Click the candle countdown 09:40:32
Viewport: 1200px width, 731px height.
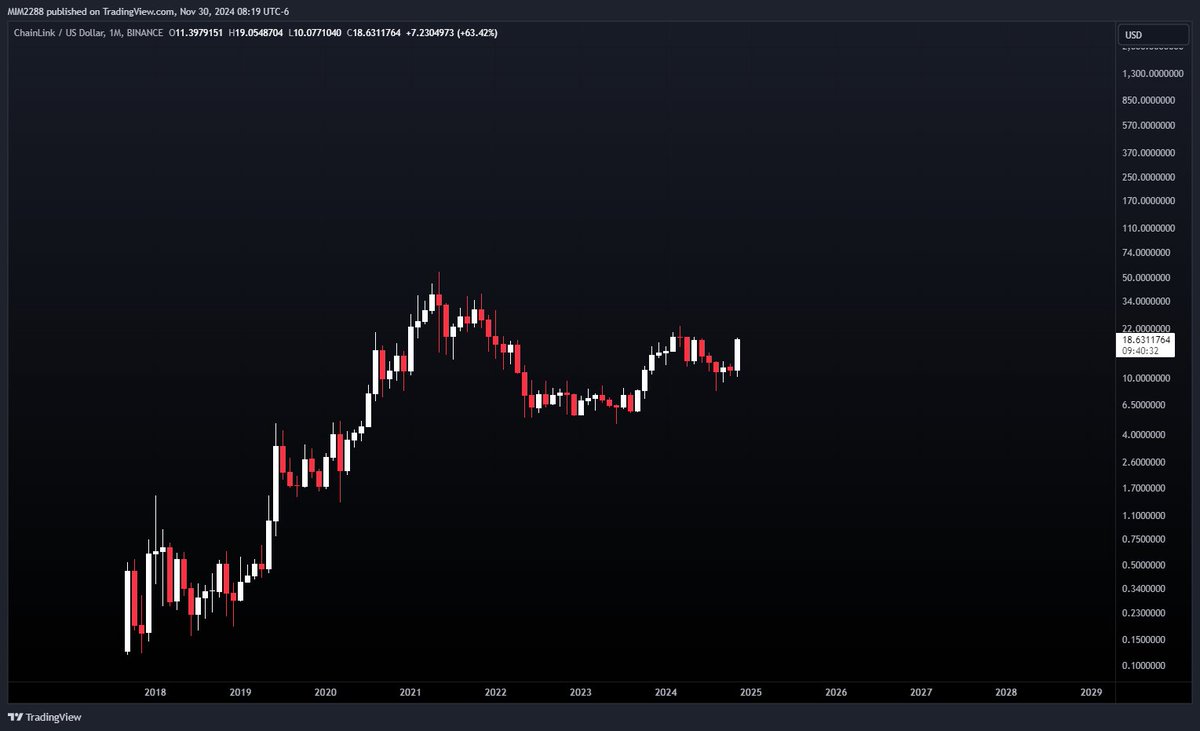(1138, 351)
